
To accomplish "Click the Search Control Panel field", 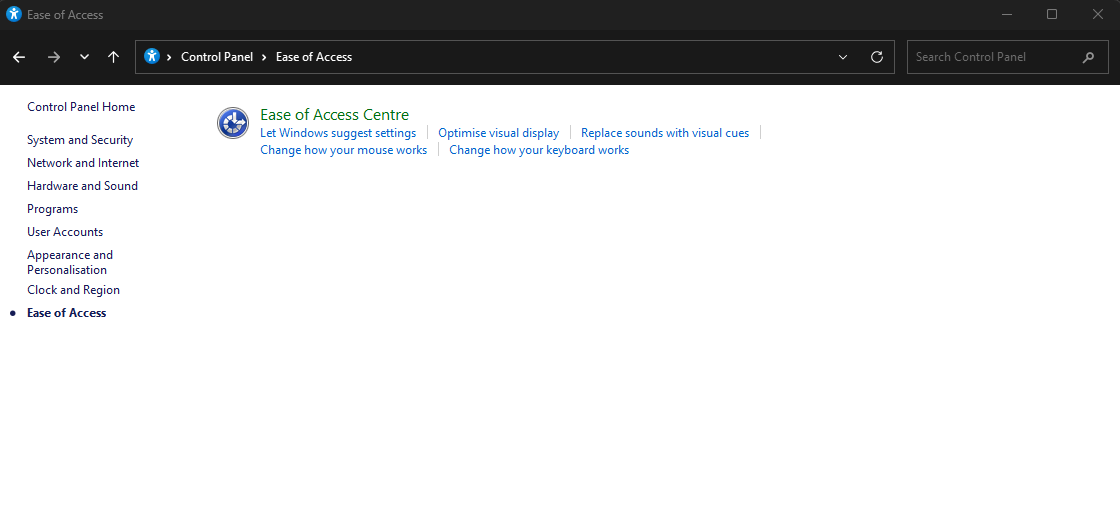I will tap(1007, 57).
